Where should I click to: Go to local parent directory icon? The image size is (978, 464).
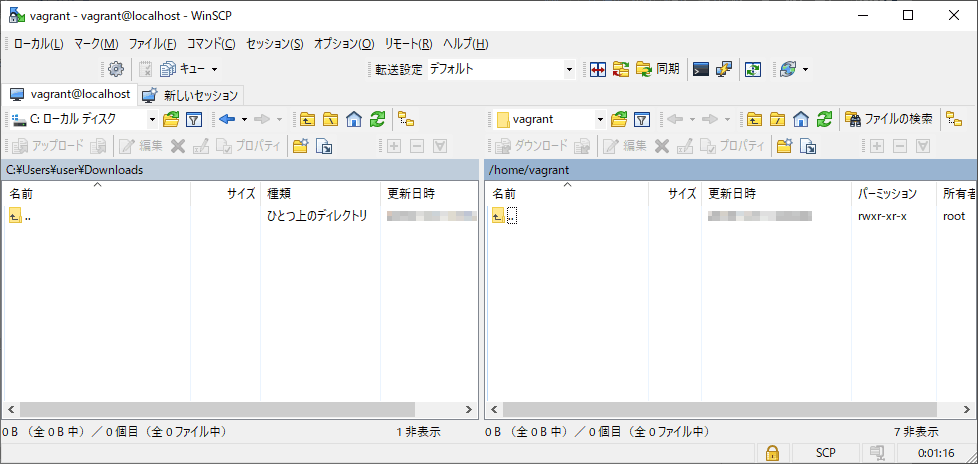[306, 118]
